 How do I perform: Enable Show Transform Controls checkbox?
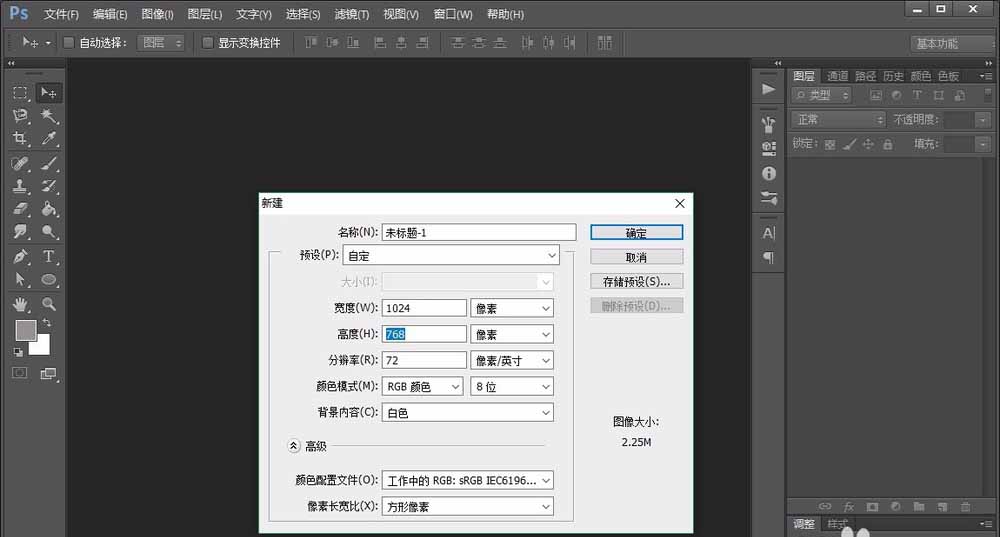(207, 43)
